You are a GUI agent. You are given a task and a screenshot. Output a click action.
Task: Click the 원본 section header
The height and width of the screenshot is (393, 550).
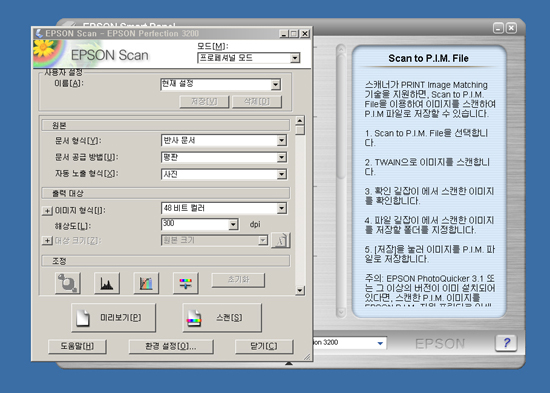click(x=166, y=125)
